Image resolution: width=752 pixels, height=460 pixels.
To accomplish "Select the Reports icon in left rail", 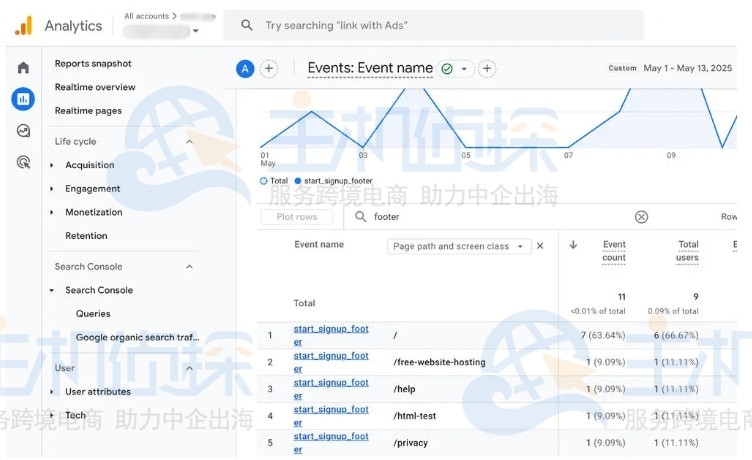I will click(23, 99).
